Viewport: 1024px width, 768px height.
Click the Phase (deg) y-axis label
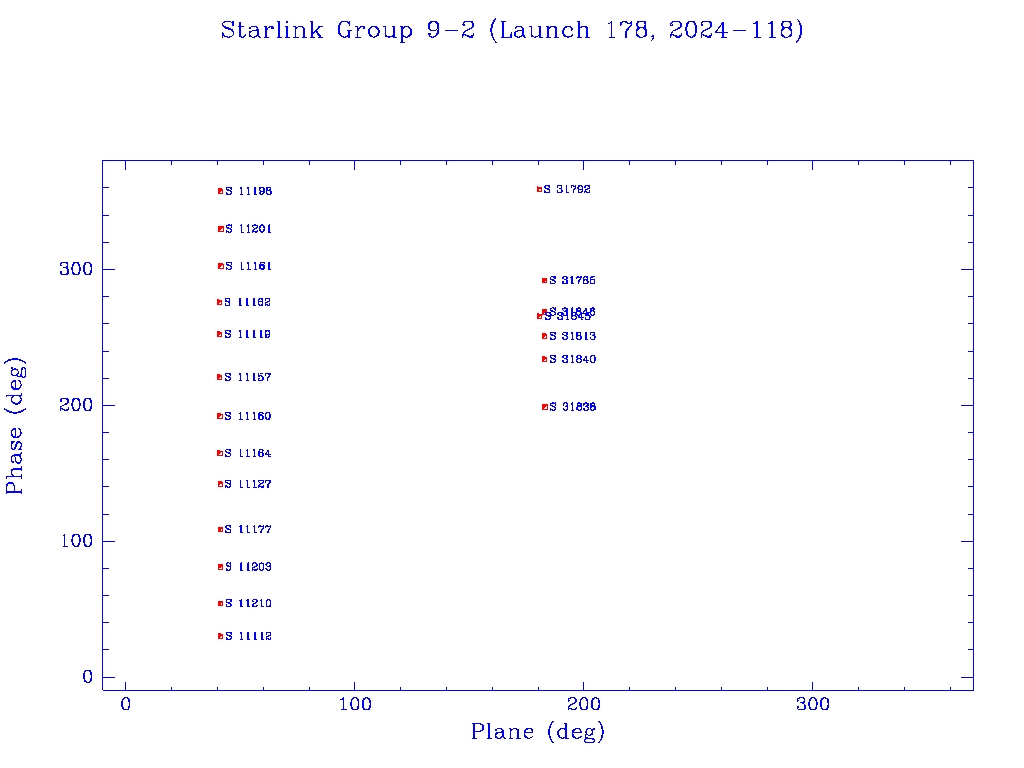pos(15,425)
